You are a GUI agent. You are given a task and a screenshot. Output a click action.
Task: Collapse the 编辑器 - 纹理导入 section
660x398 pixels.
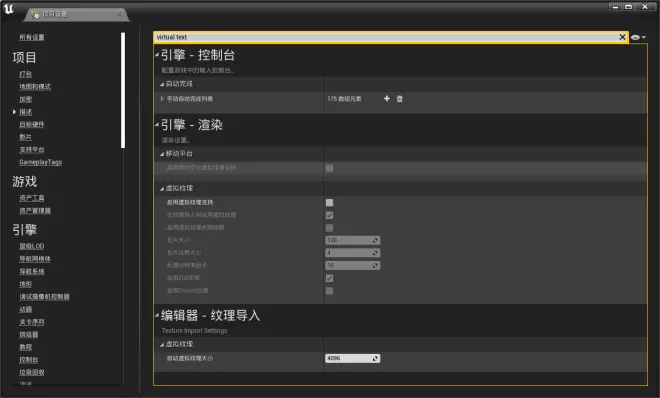click(x=157, y=316)
